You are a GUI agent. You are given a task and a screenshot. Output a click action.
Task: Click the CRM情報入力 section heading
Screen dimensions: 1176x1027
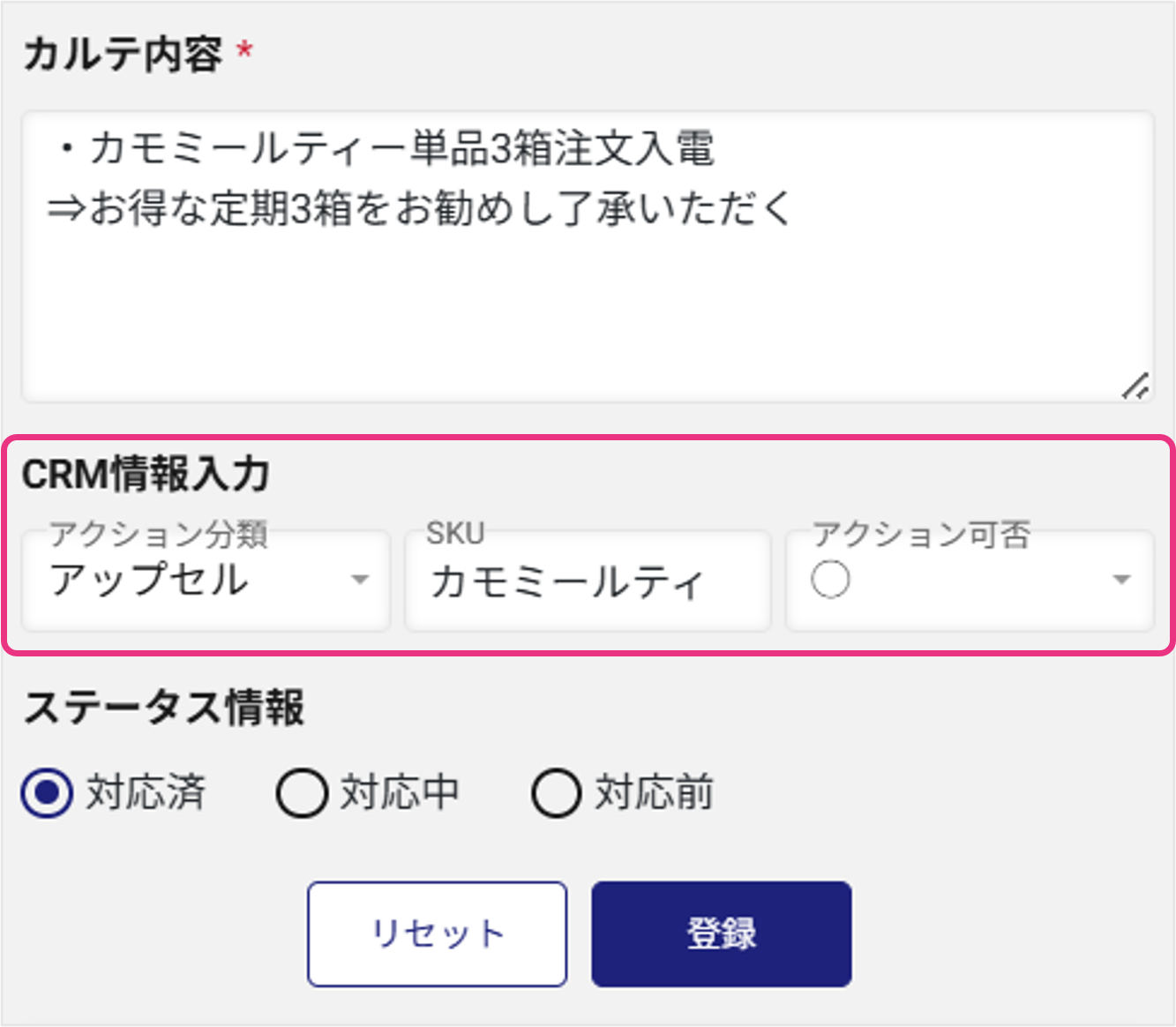tap(146, 475)
